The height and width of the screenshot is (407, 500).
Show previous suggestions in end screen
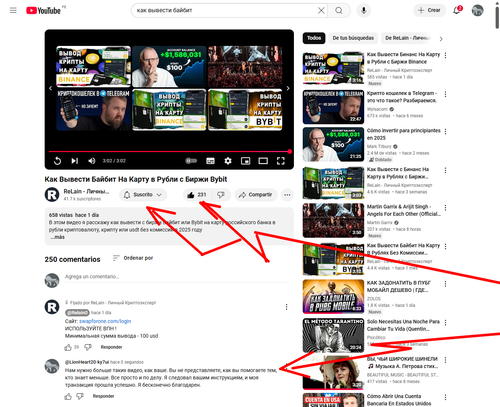tap(51, 88)
